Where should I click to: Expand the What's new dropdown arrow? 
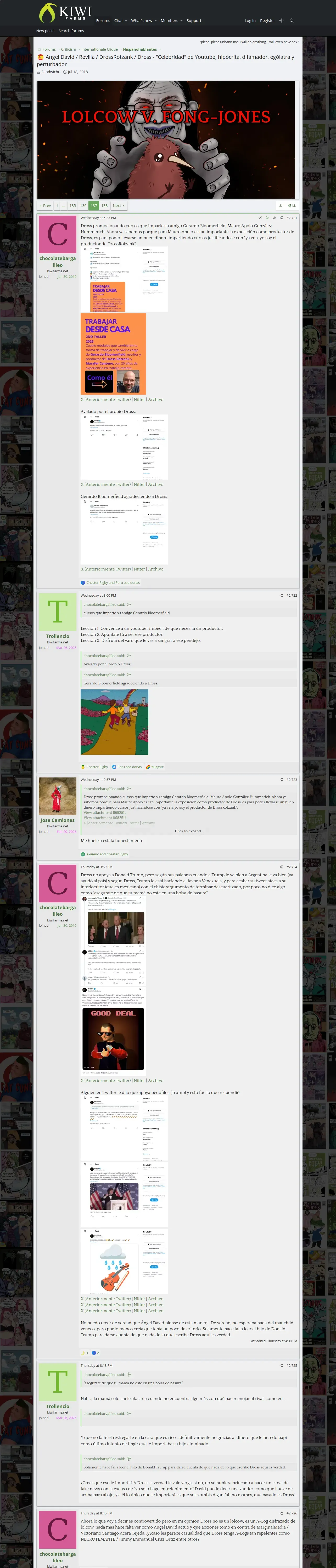coord(155,21)
